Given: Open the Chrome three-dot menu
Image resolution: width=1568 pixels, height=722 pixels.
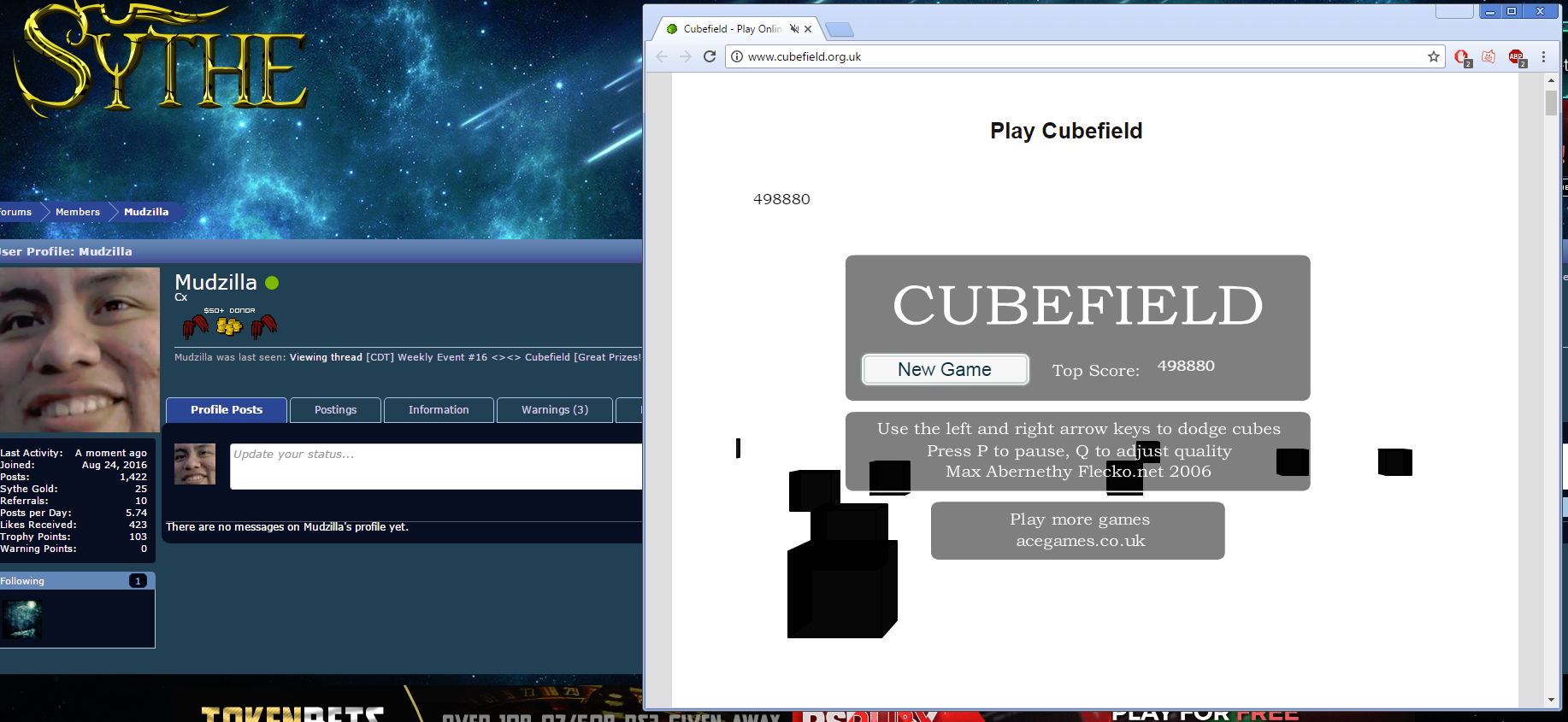Looking at the screenshot, I should coord(1543,56).
